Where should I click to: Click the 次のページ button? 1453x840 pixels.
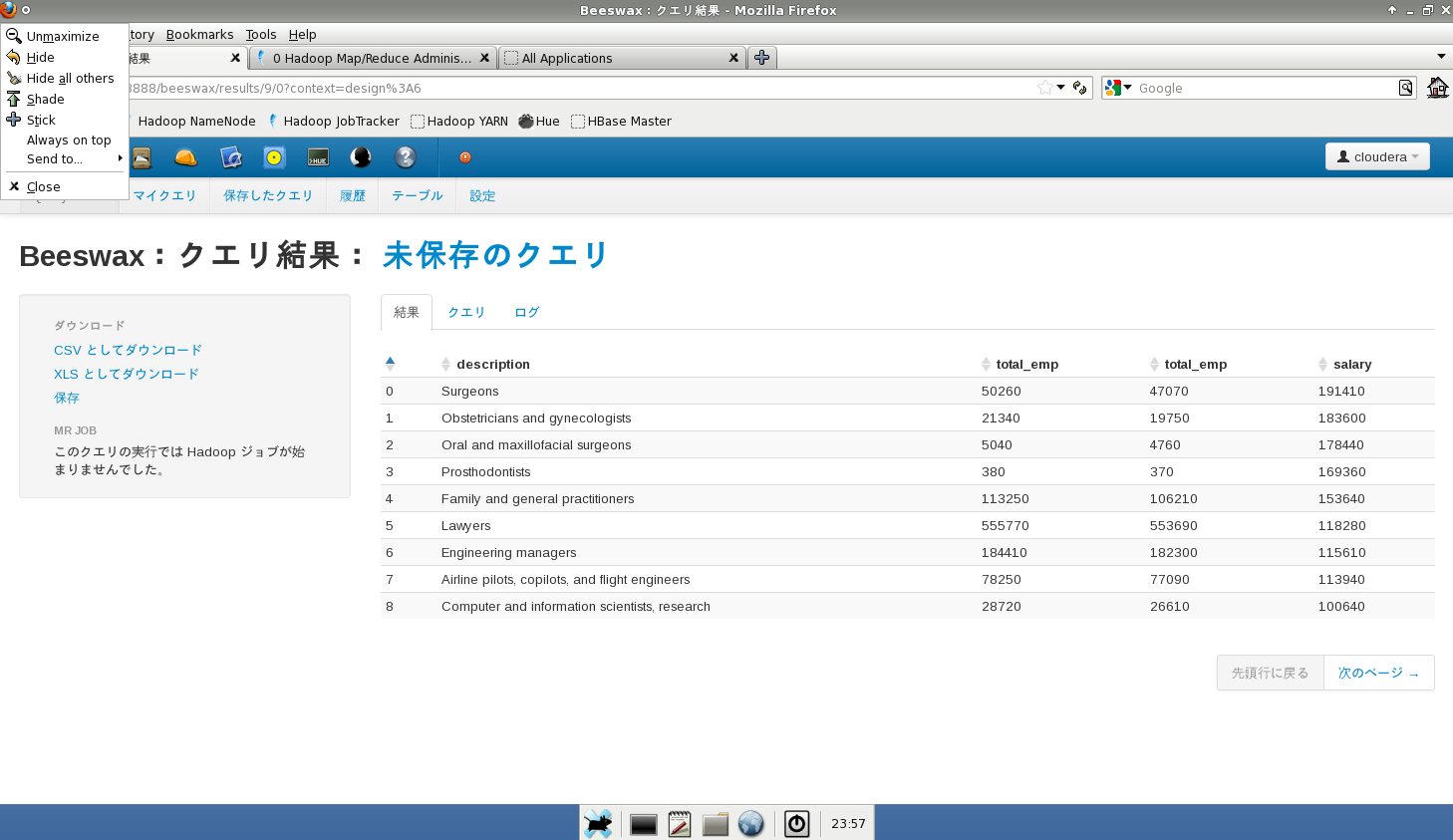coord(1378,673)
